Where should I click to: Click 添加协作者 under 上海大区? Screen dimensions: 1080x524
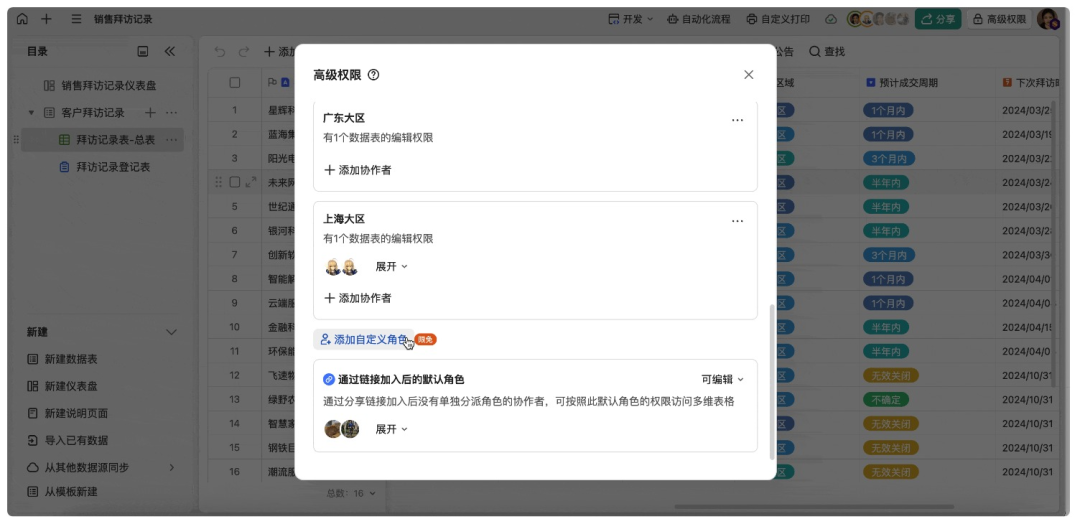357,298
